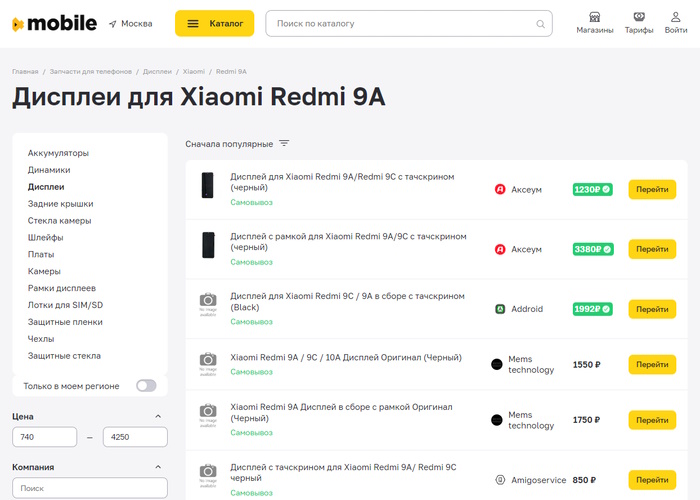Select Динамики category
This screenshot has height=500, width=700.
click(49, 170)
